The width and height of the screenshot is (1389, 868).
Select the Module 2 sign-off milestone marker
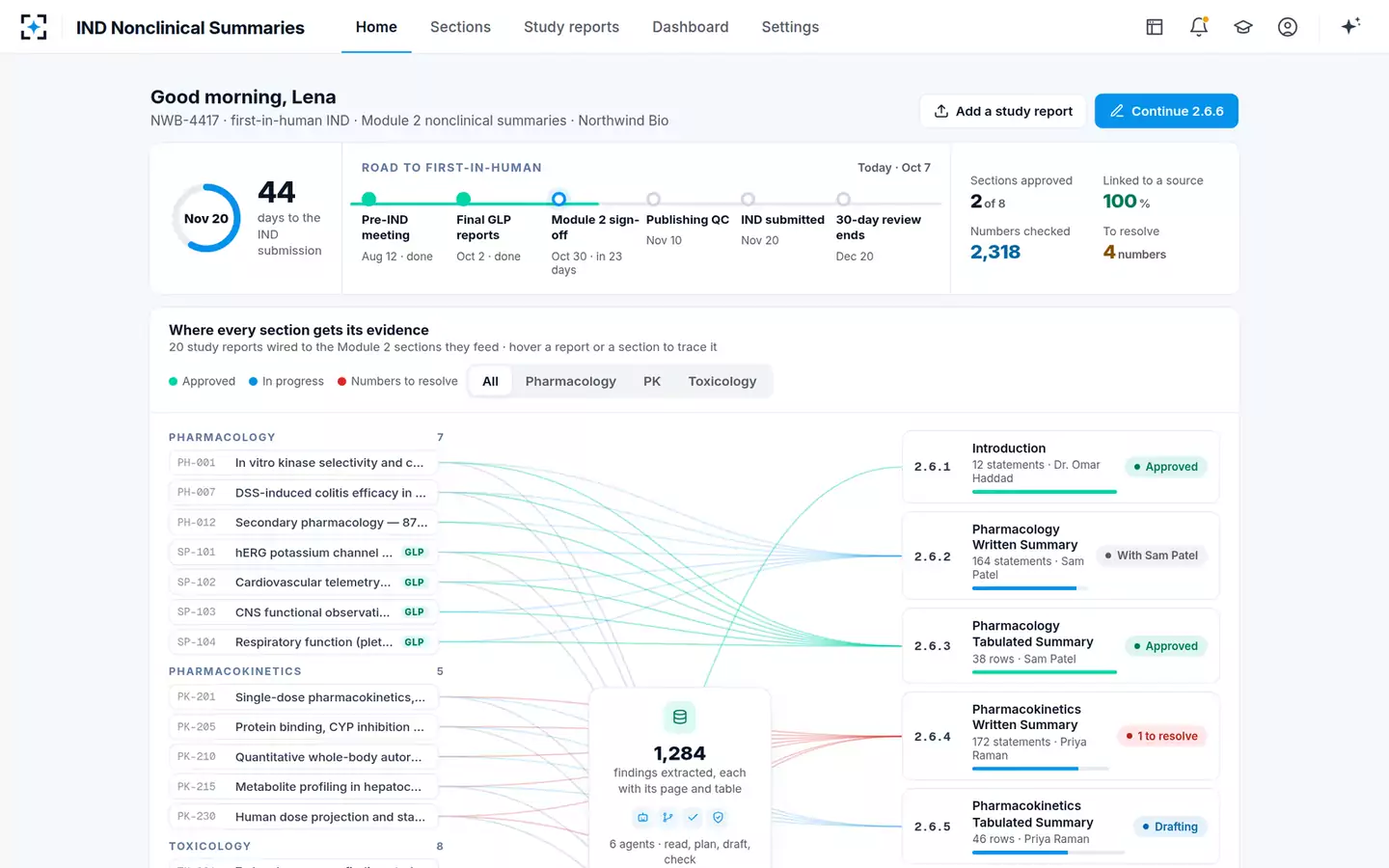click(x=558, y=199)
